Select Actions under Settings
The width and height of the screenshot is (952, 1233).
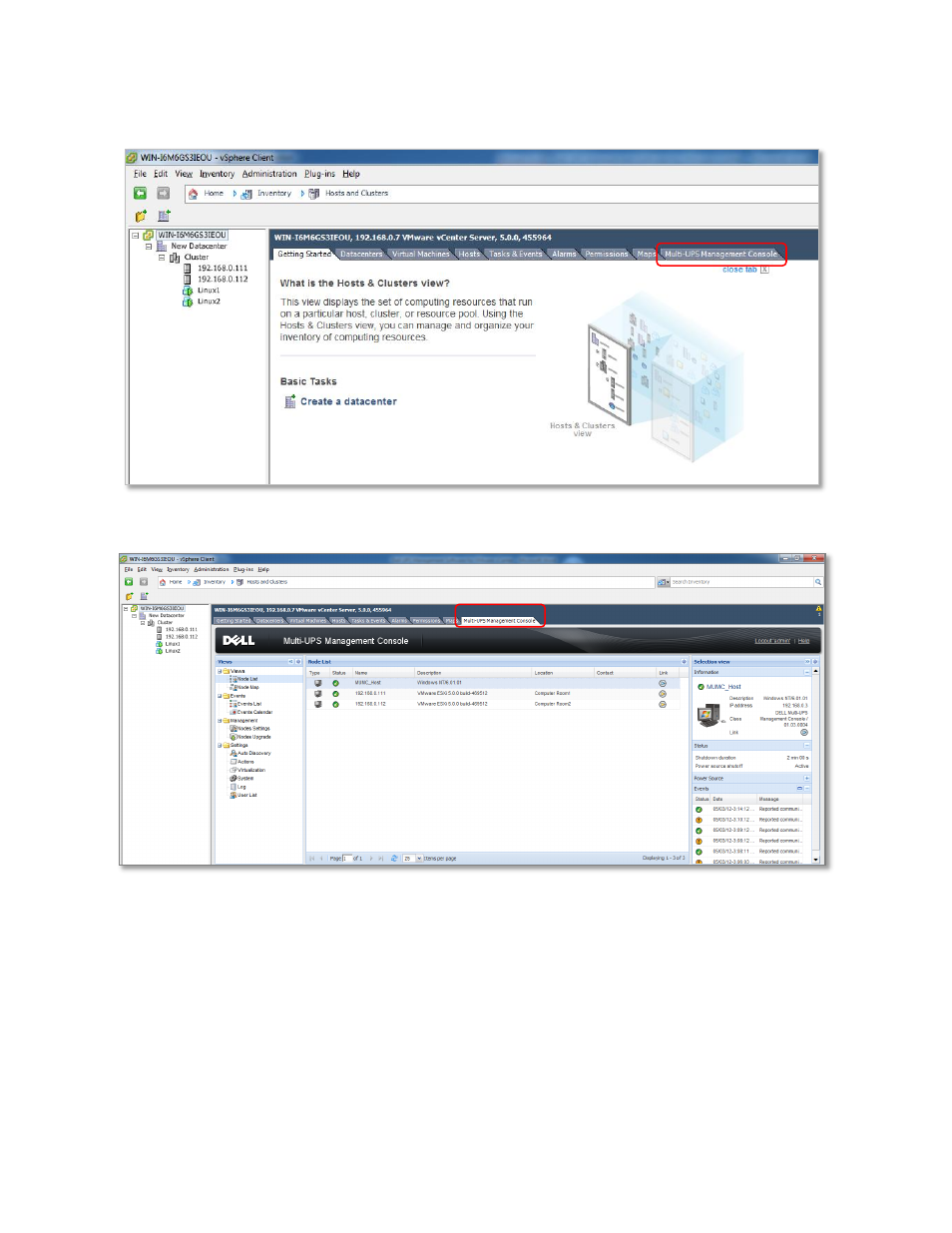pyautogui.click(x=245, y=762)
